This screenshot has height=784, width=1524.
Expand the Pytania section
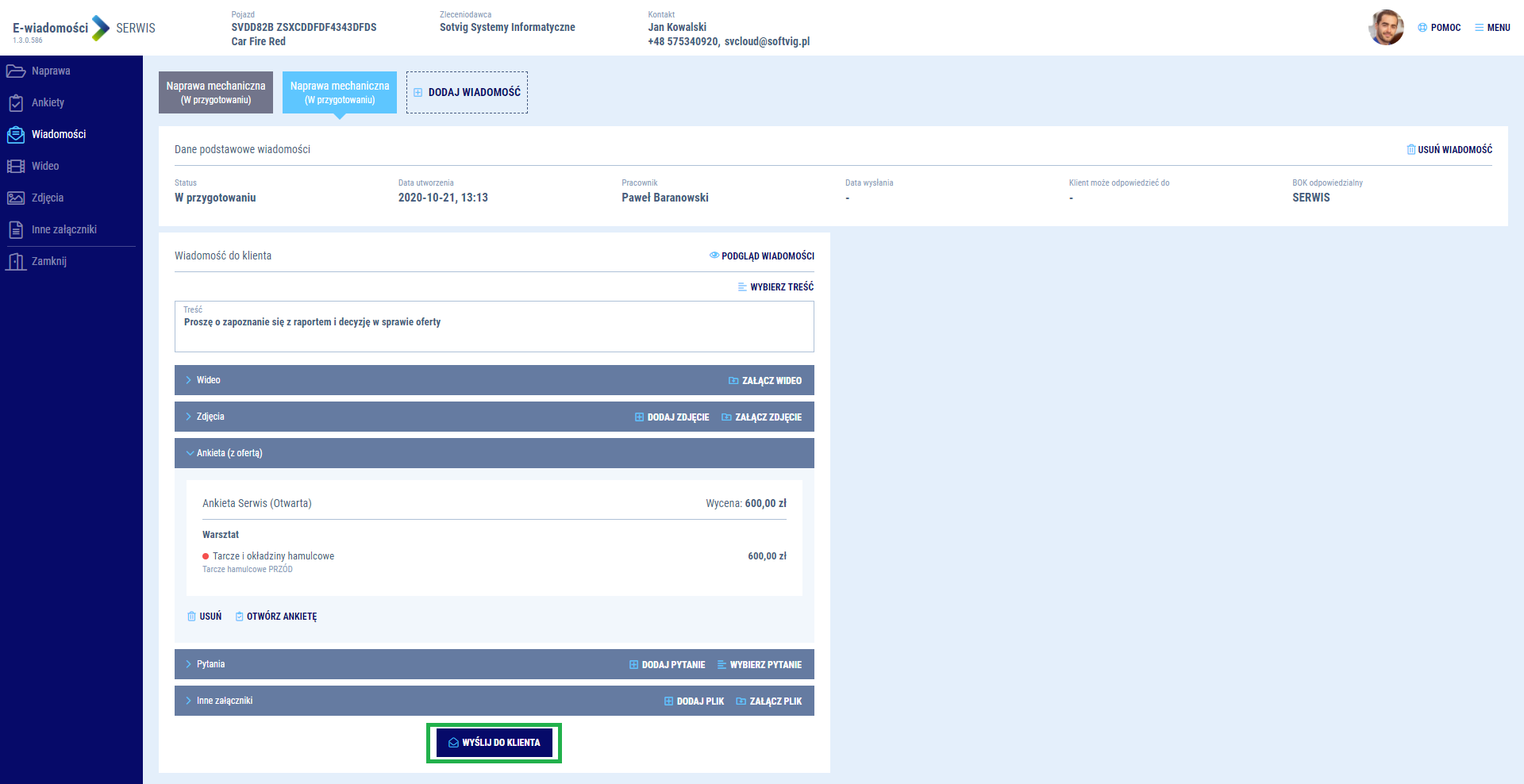coord(189,664)
